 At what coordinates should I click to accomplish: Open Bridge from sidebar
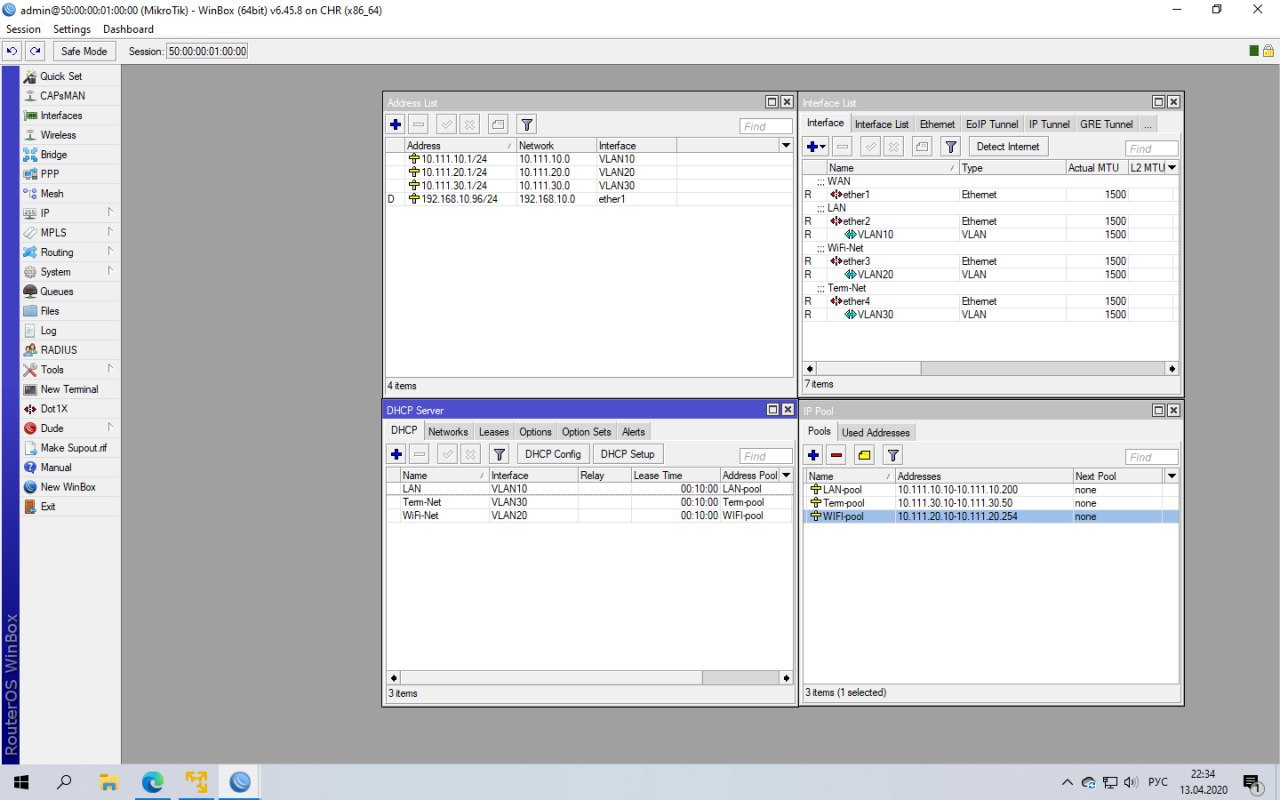click(x=54, y=155)
